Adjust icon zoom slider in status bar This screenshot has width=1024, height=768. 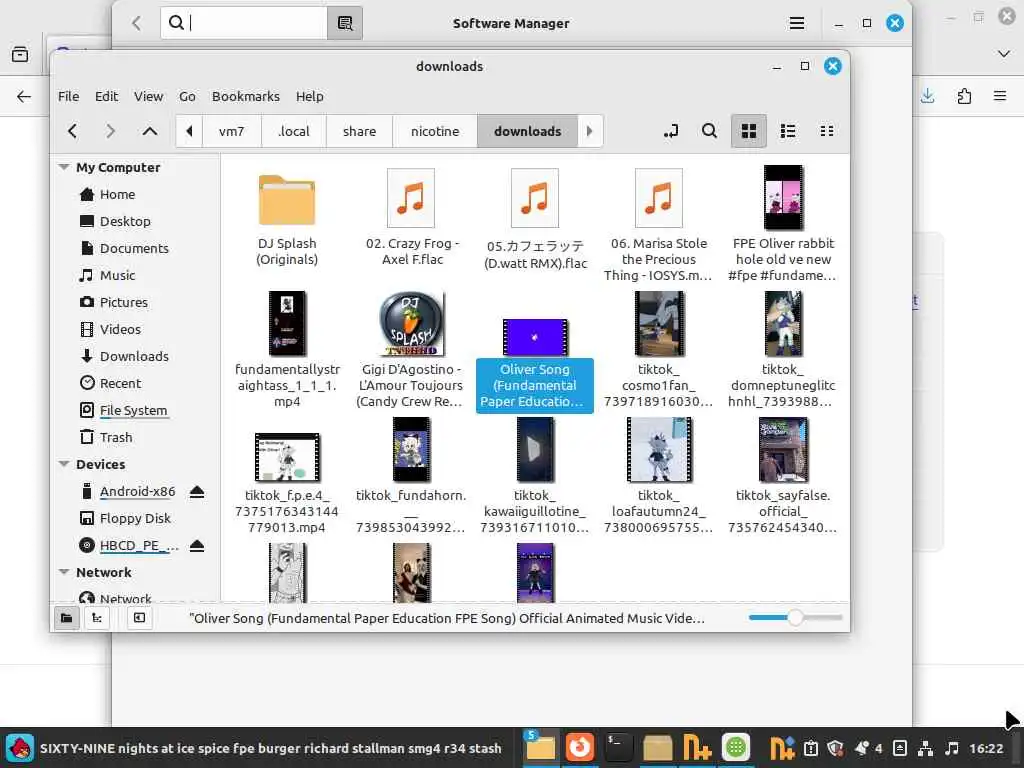coord(795,618)
